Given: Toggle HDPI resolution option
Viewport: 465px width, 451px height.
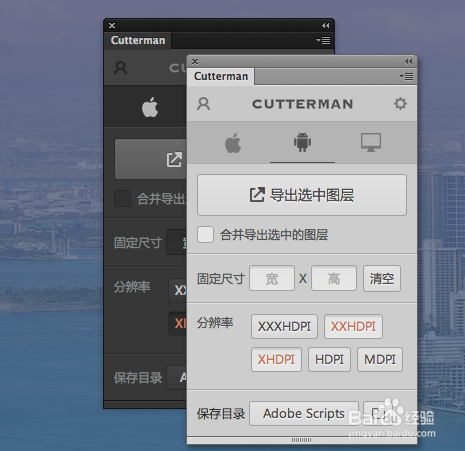Looking at the screenshot, I should pos(329,359).
